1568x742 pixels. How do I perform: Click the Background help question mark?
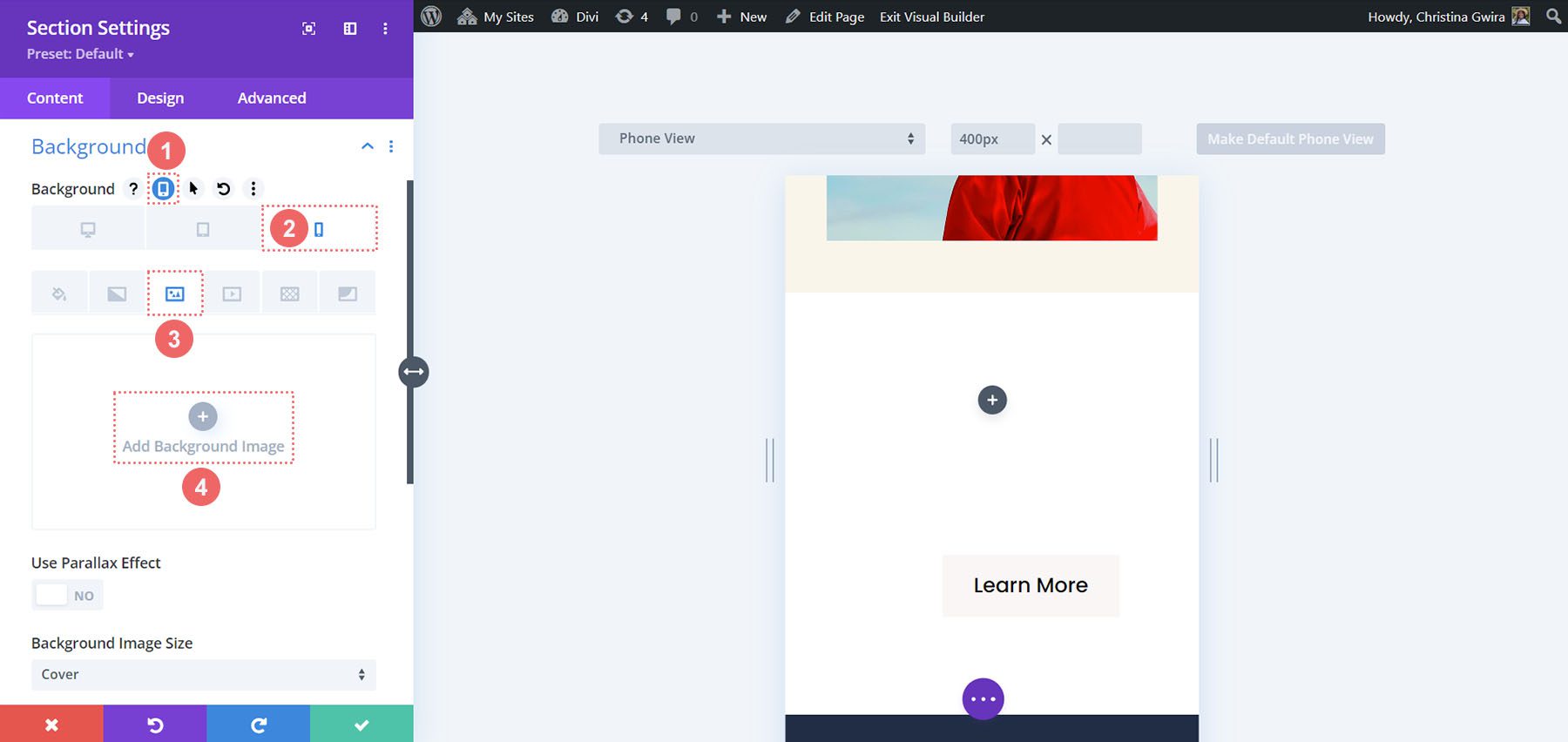[133, 189]
